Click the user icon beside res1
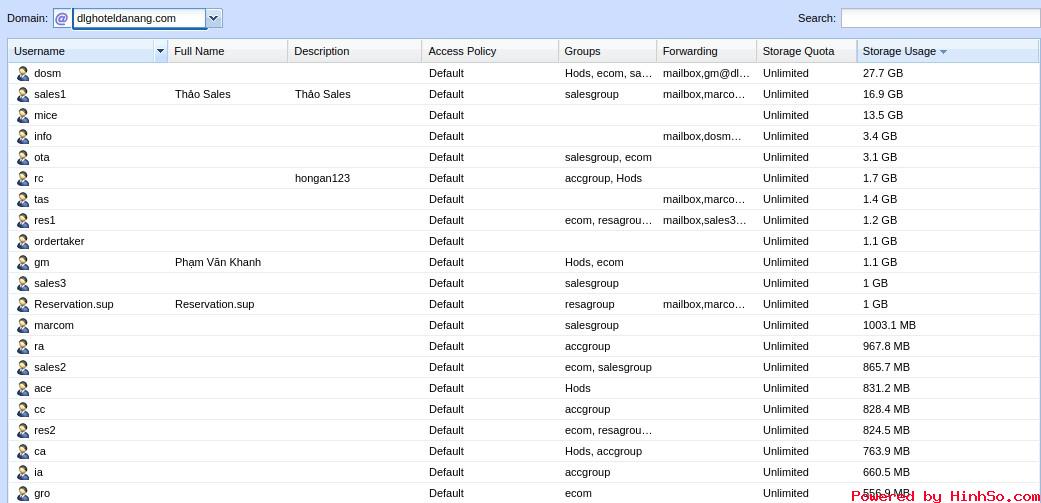 coord(23,220)
